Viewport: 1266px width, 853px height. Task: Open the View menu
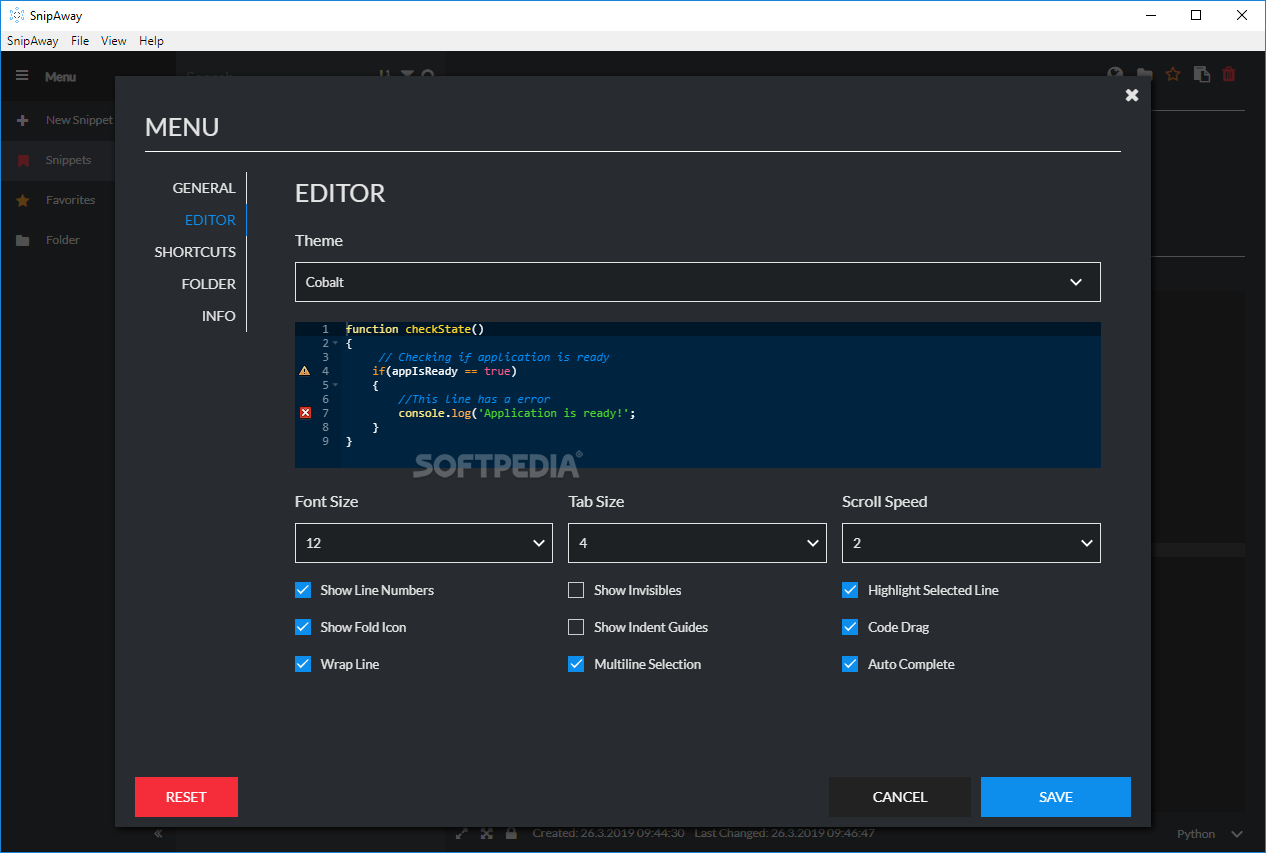coord(114,41)
